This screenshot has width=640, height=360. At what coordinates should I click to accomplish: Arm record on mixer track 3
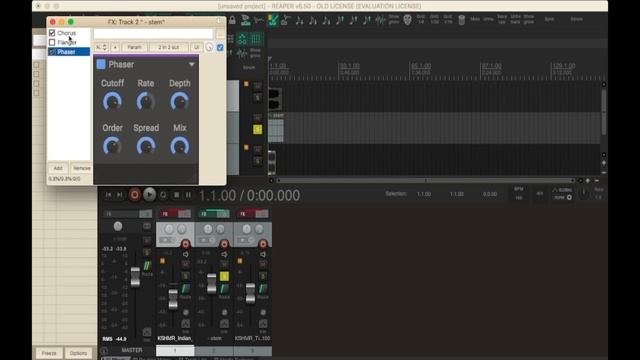tap(263, 244)
